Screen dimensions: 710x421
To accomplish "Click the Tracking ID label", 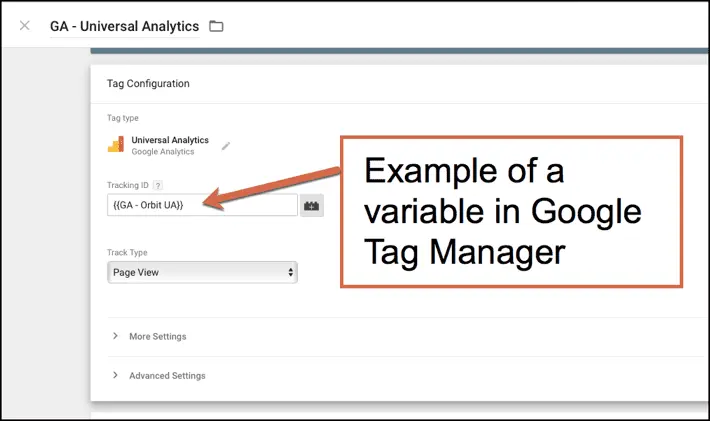I will tap(128, 186).
